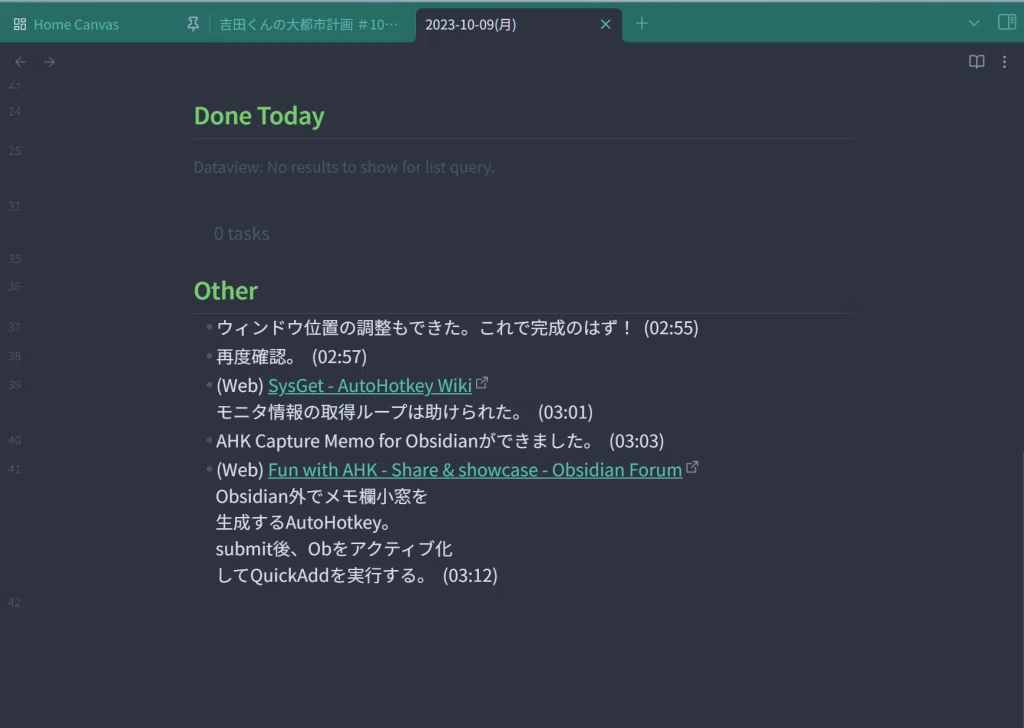The image size is (1024, 728).
Task: Click the Dataview no results message
Action: pos(344,167)
